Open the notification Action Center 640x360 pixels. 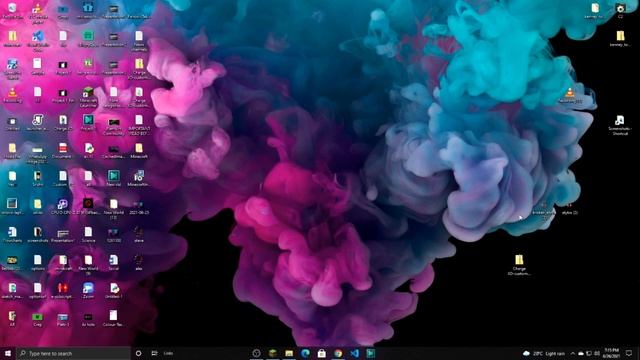click(x=629, y=353)
